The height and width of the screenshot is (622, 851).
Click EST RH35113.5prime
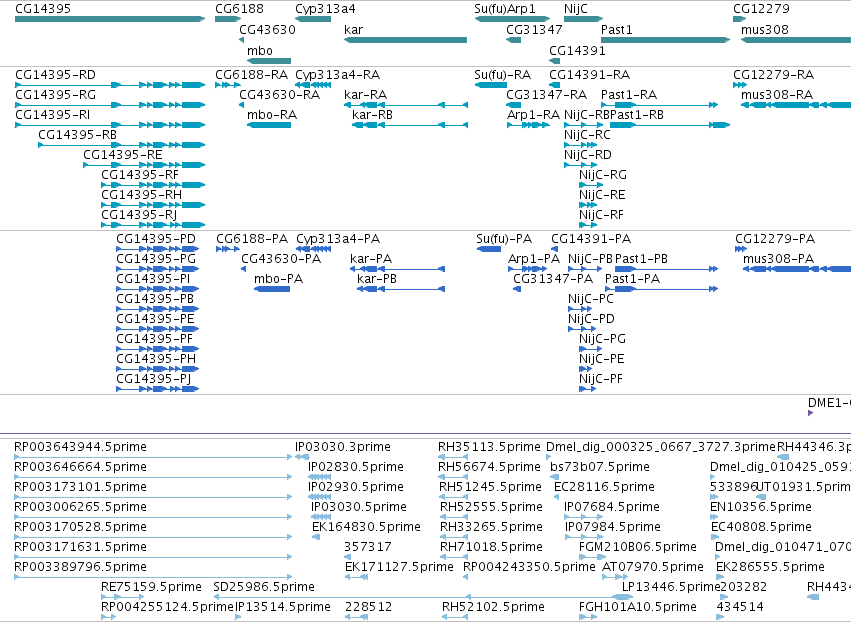(x=453, y=457)
